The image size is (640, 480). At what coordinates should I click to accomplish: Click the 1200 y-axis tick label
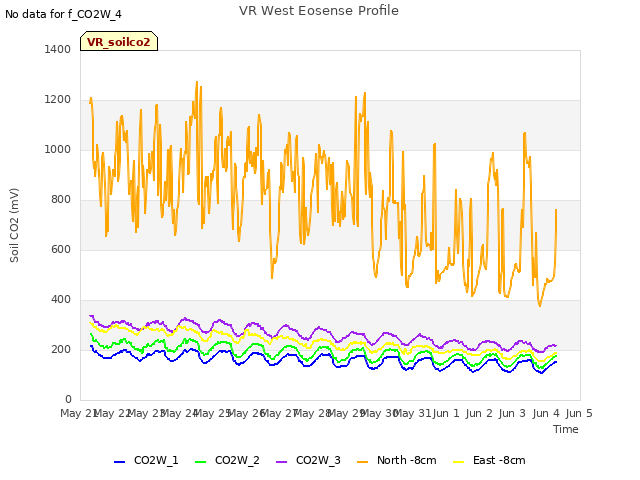point(58,100)
